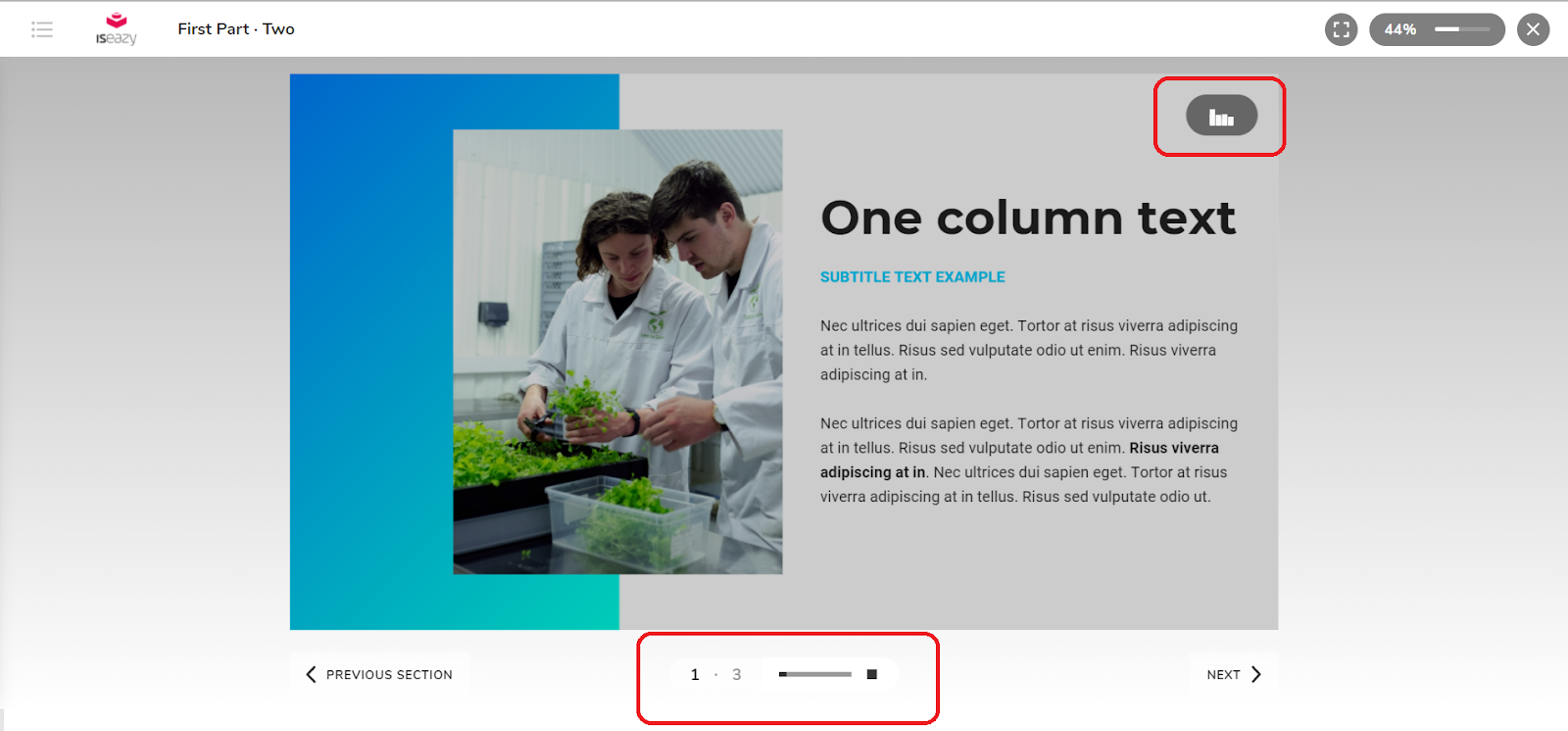
Task: Click the square end marker beside slide progress
Action: click(x=872, y=674)
